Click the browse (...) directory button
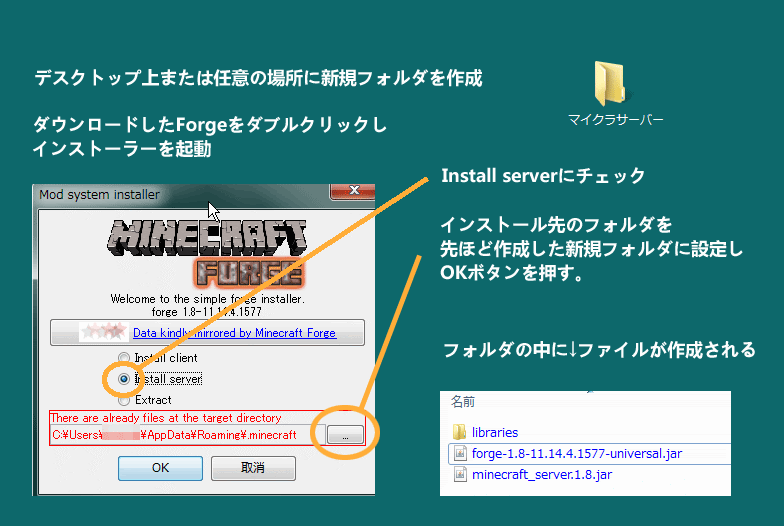Screen dimensions: 784x526 (345, 434)
